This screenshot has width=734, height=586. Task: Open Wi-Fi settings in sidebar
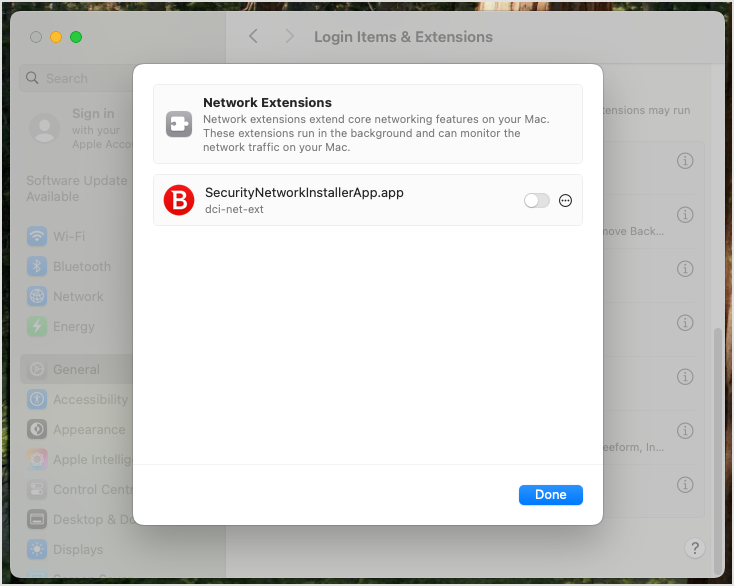point(77,236)
